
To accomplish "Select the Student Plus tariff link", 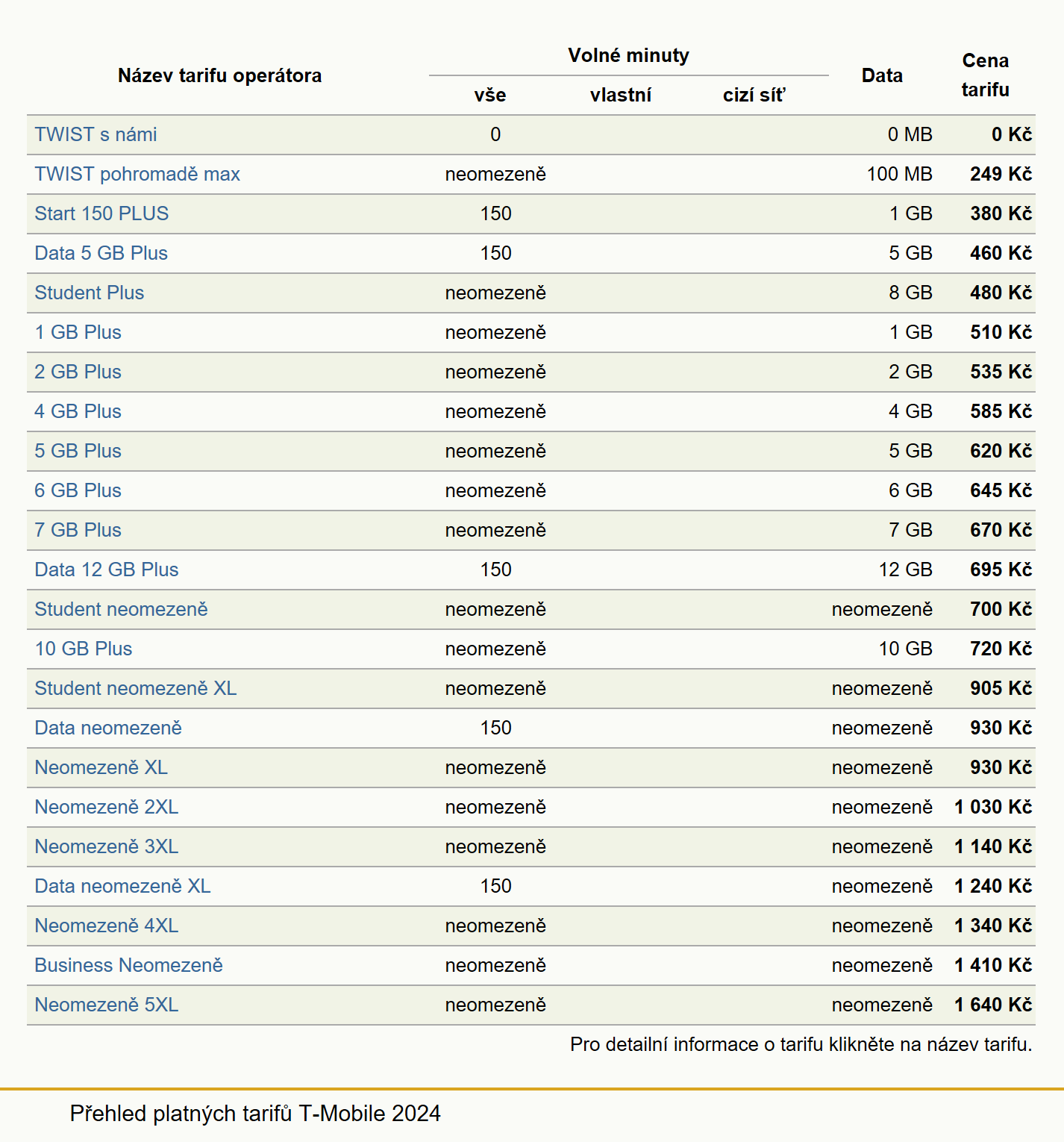I will pyautogui.click(x=89, y=293).
